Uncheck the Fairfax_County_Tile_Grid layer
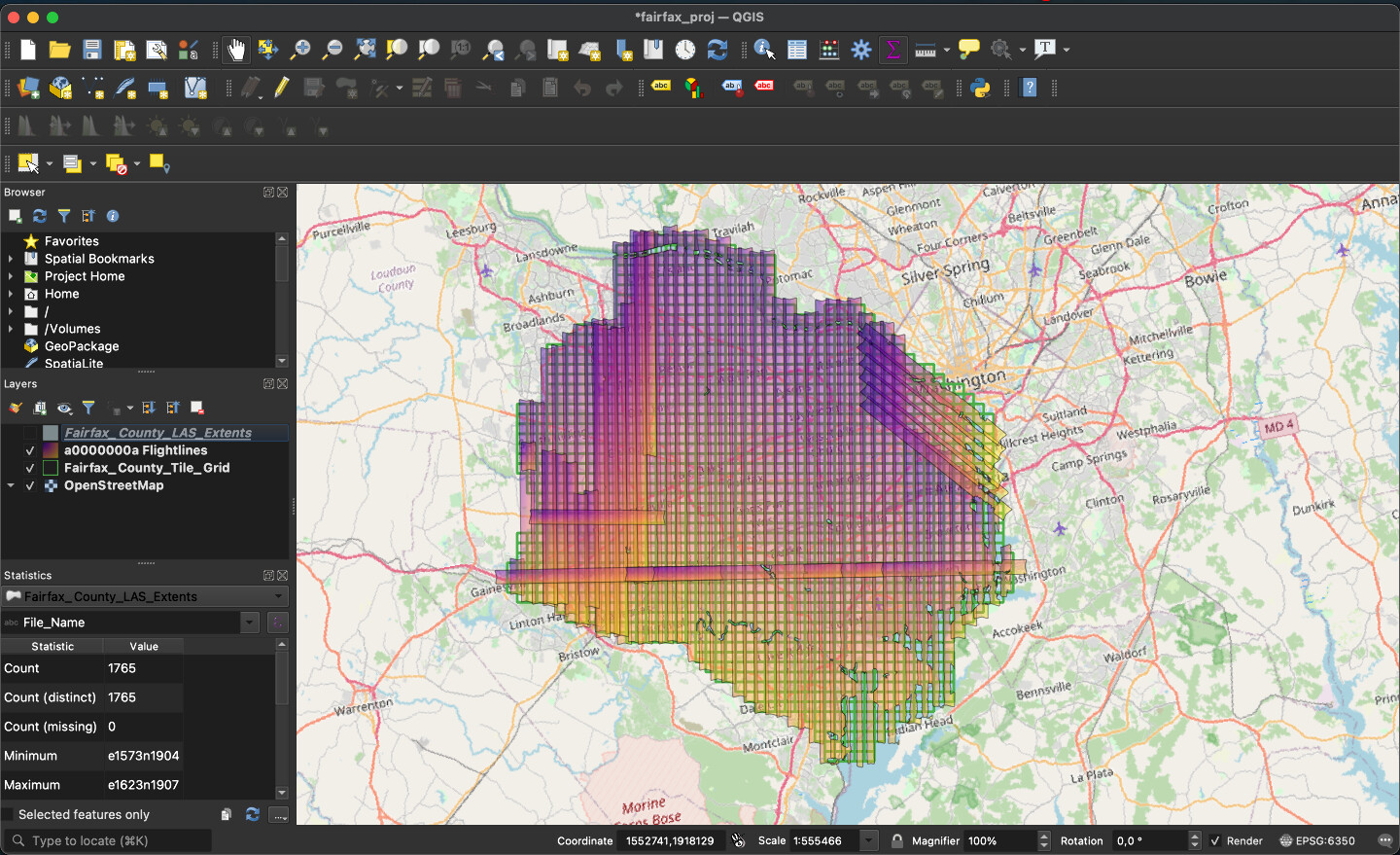Viewport: 1400px width, 855px height. pos(30,468)
